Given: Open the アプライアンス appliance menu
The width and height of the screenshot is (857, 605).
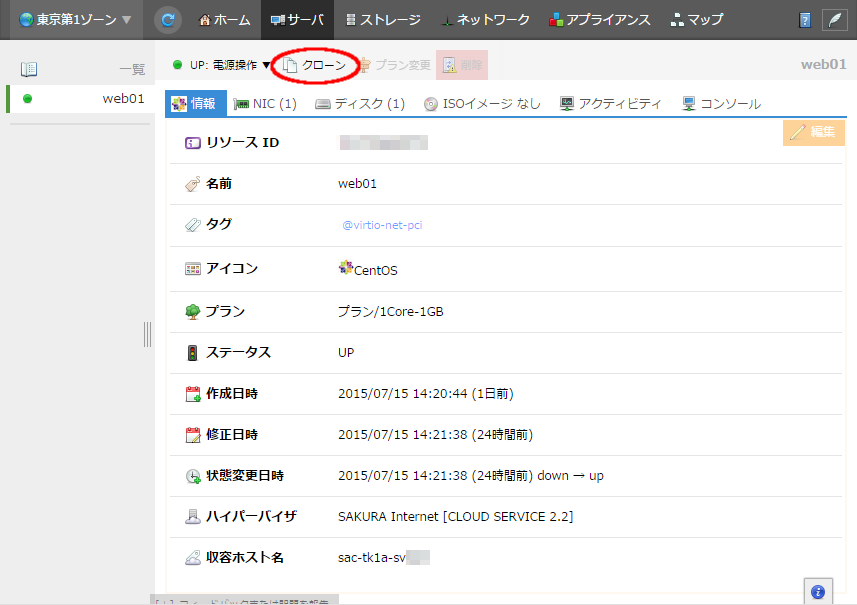Looking at the screenshot, I should (x=599, y=20).
